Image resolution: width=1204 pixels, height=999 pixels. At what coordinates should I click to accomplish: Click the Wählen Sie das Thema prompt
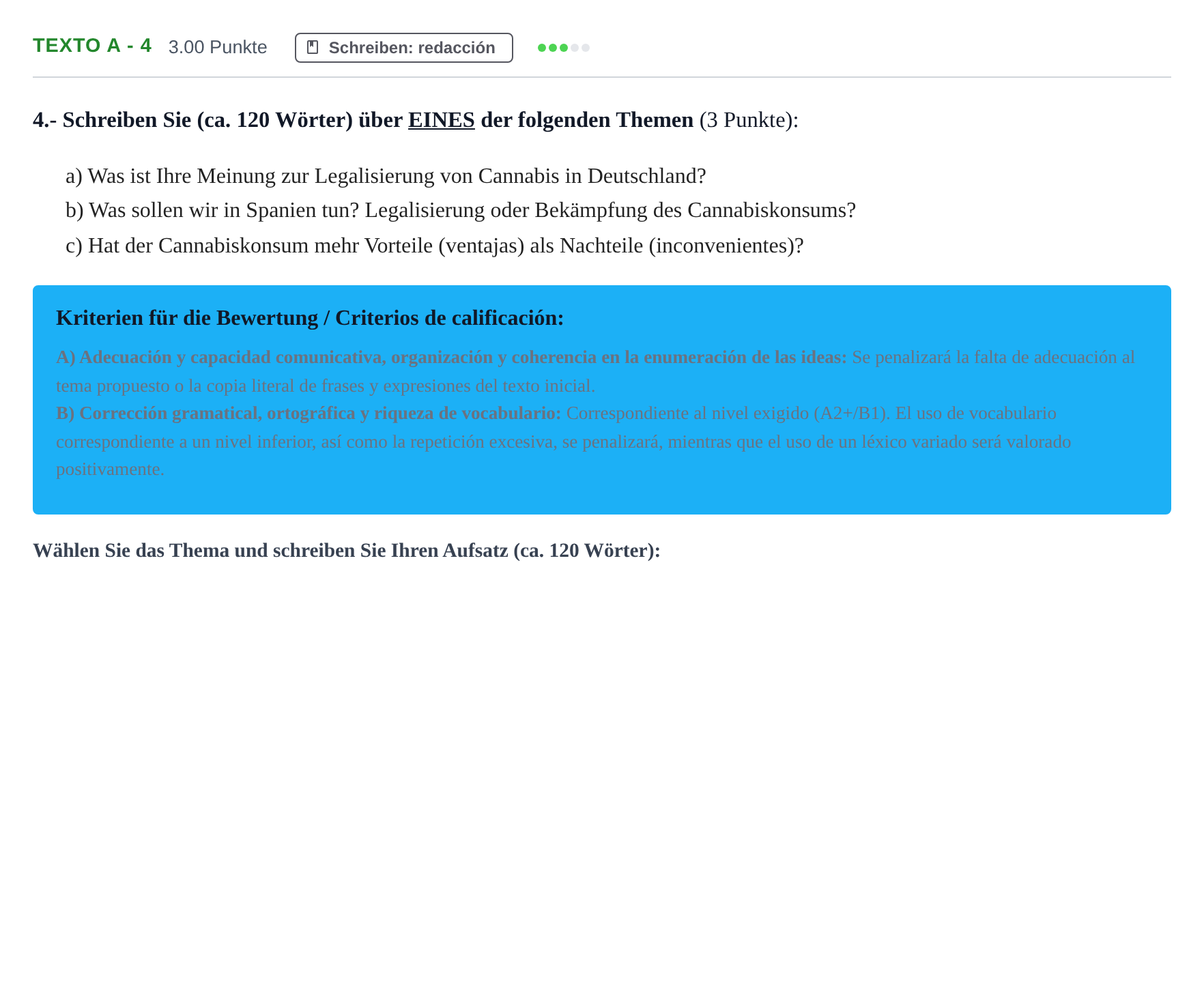pos(347,551)
